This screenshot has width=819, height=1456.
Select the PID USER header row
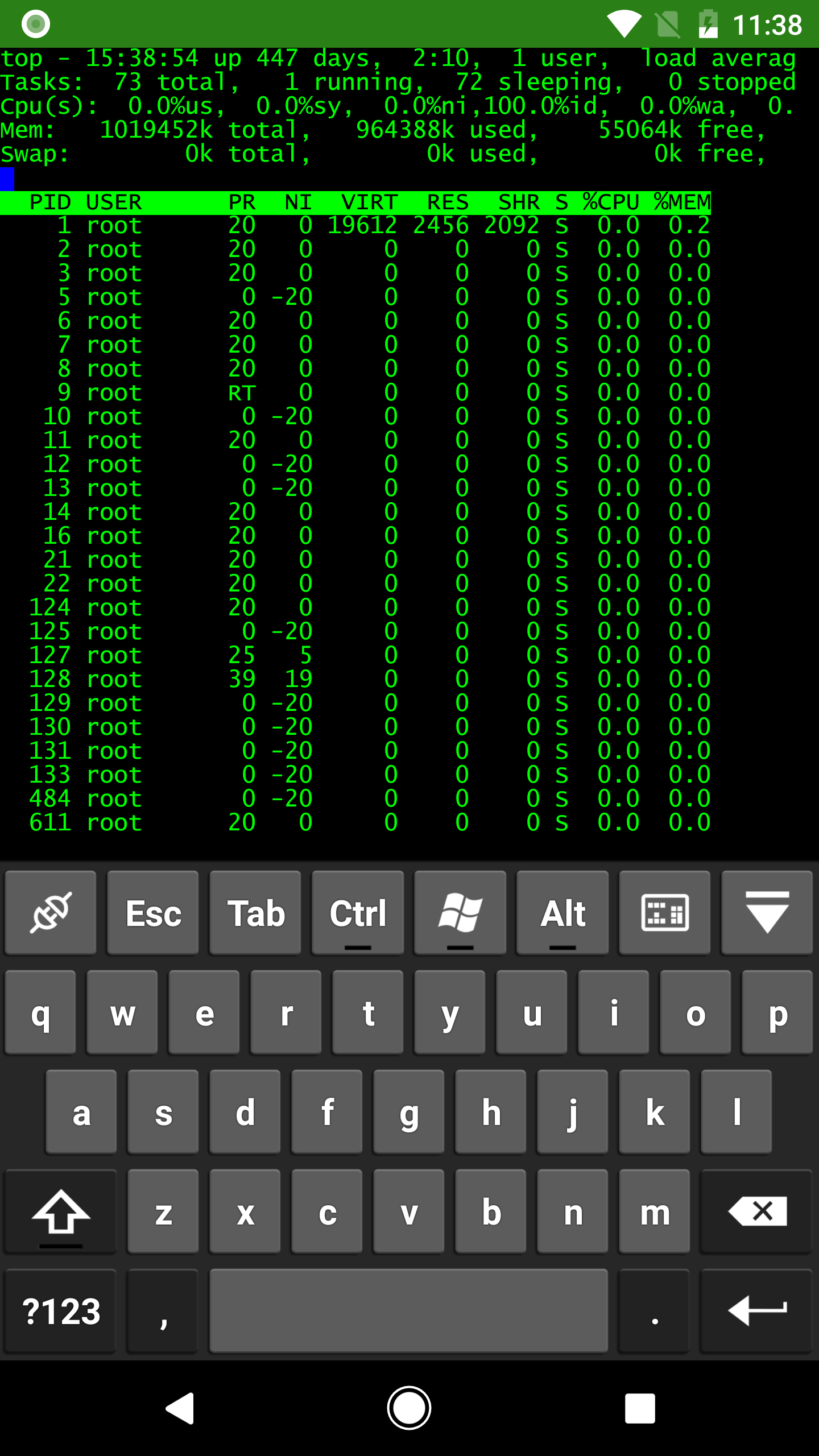(x=355, y=202)
